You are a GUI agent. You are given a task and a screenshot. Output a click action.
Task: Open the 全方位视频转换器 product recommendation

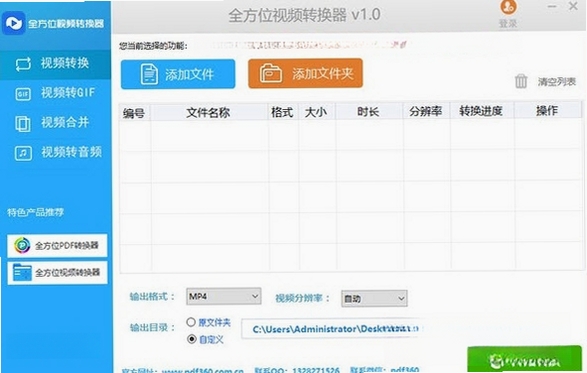pyautogui.click(x=57, y=273)
